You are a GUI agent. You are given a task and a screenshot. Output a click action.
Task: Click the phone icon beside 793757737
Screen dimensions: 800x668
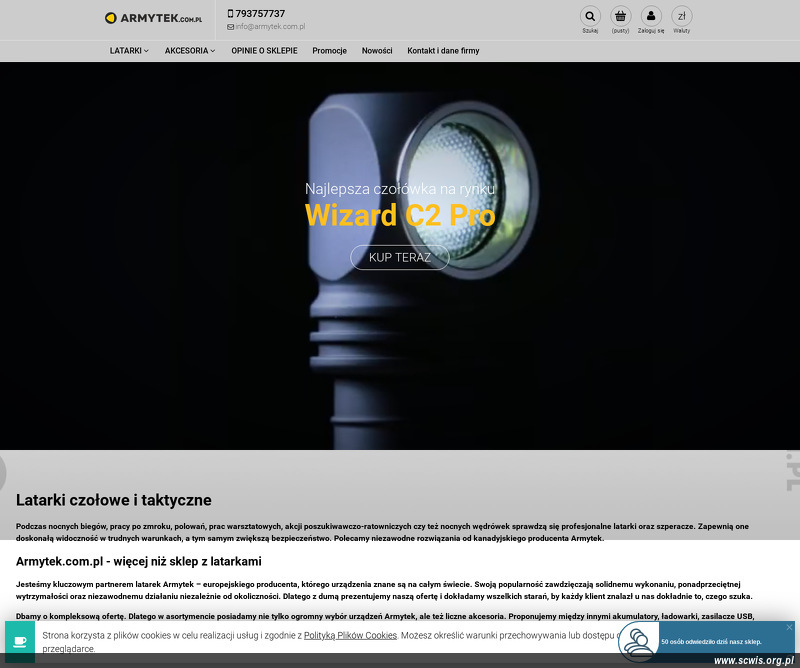(230, 14)
